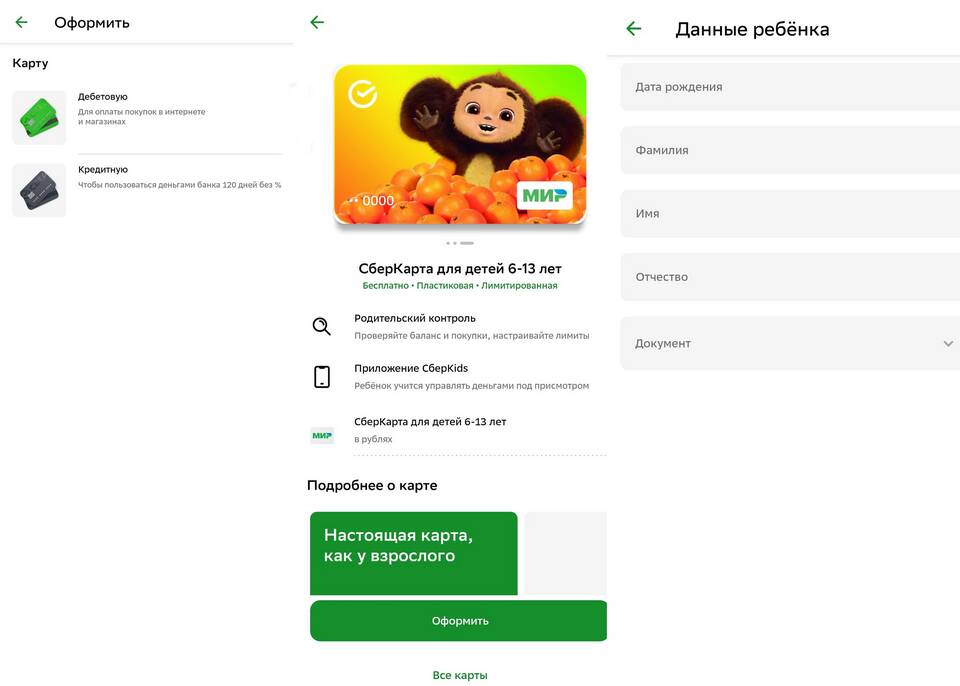Tap the Cheburashka card image

460,144
